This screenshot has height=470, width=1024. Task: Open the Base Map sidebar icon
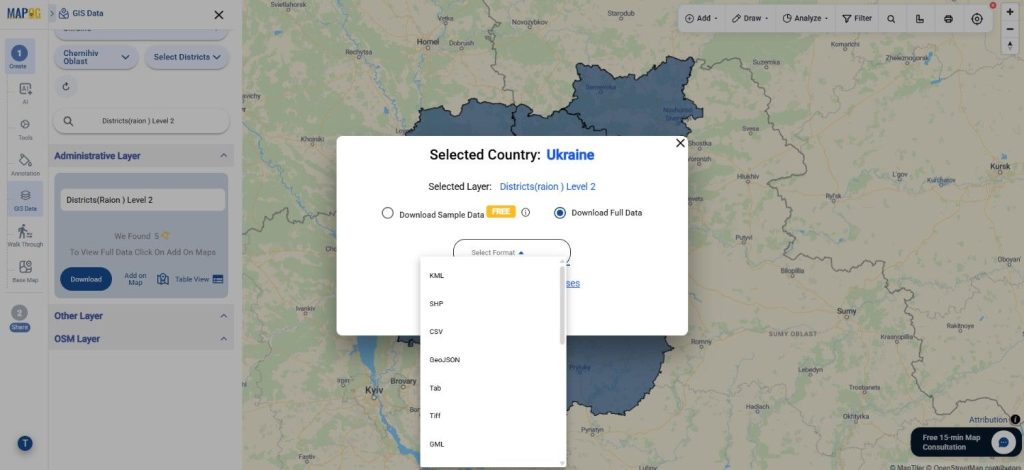25,271
